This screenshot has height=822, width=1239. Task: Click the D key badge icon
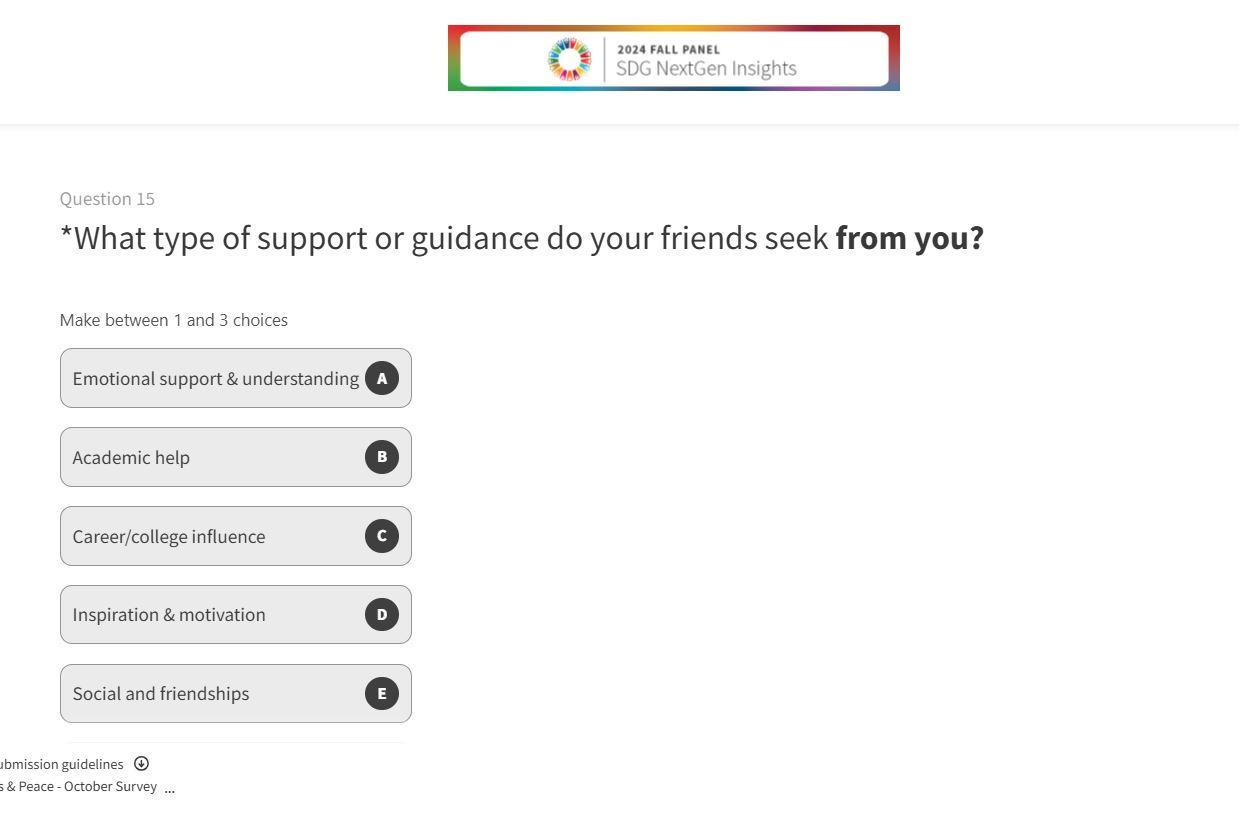(381, 614)
